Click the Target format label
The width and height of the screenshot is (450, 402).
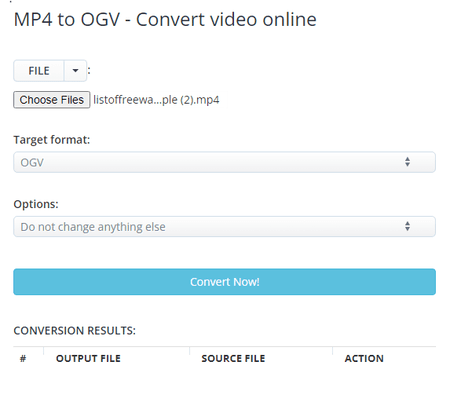(x=52, y=140)
